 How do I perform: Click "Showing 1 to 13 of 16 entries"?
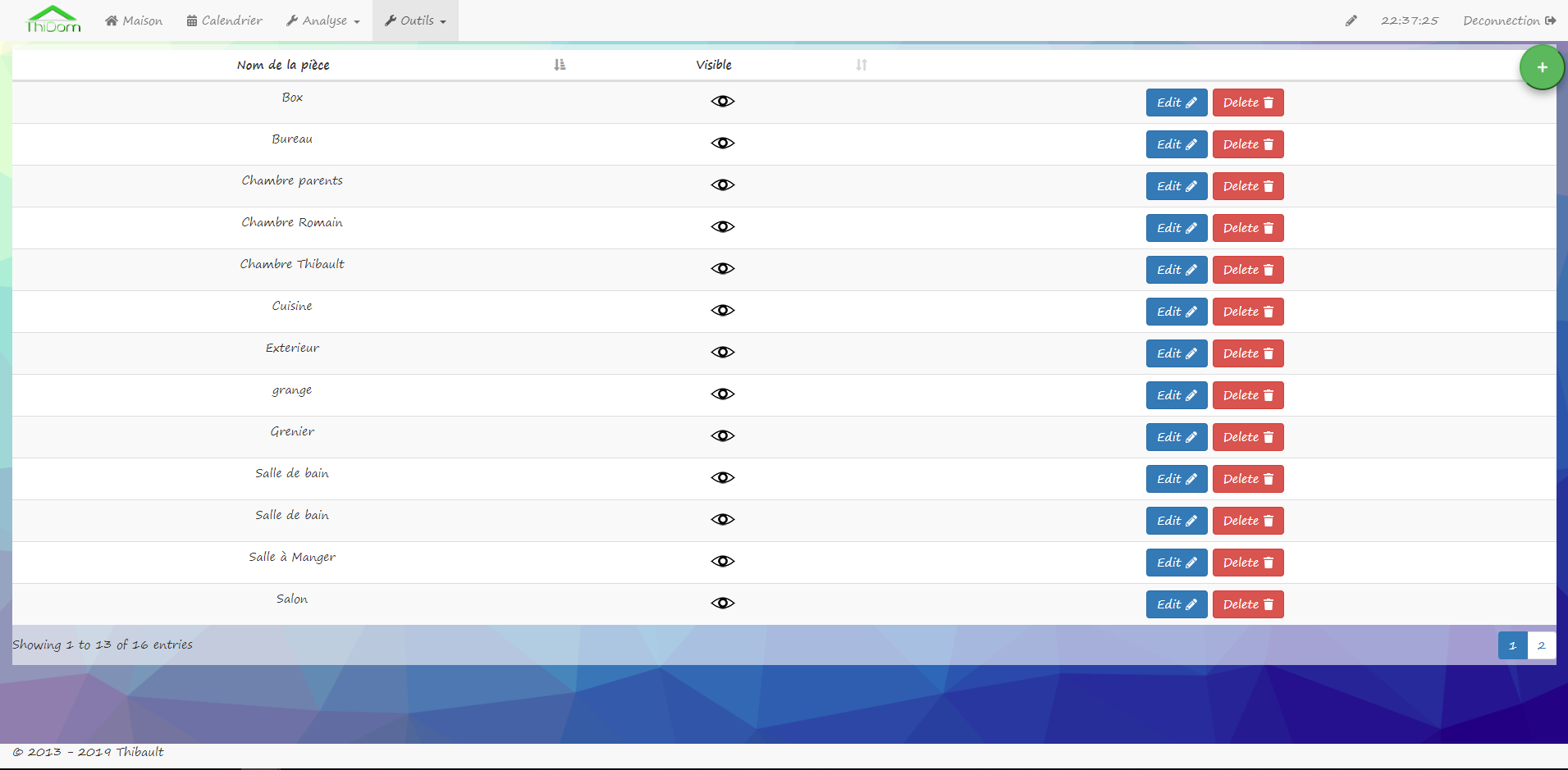[103, 645]
